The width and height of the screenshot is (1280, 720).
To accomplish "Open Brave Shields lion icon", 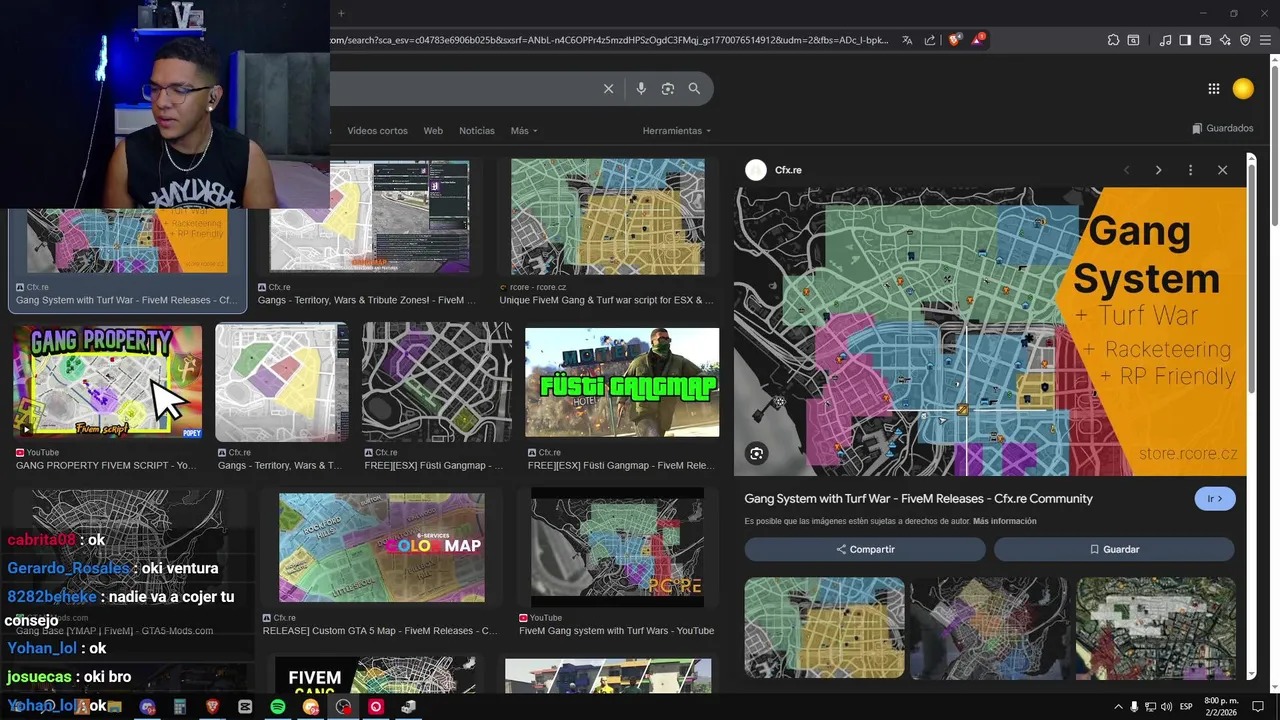I will pyautogui.click(x=954, y=40).
